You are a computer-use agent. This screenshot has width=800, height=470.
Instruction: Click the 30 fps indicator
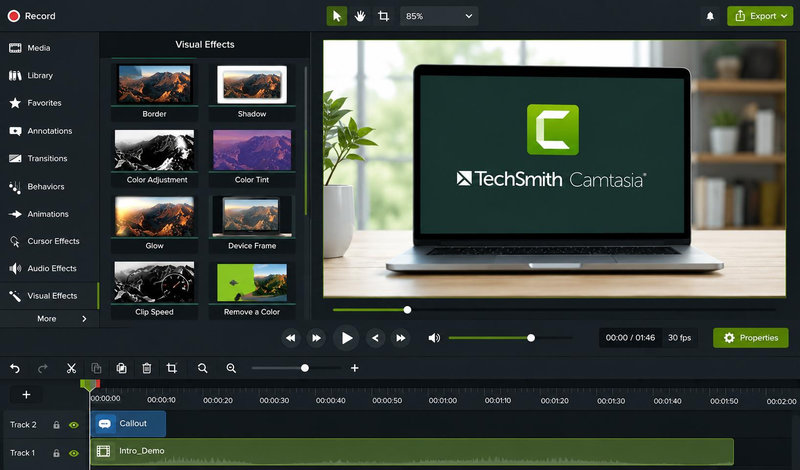click(x=680, y=338)
